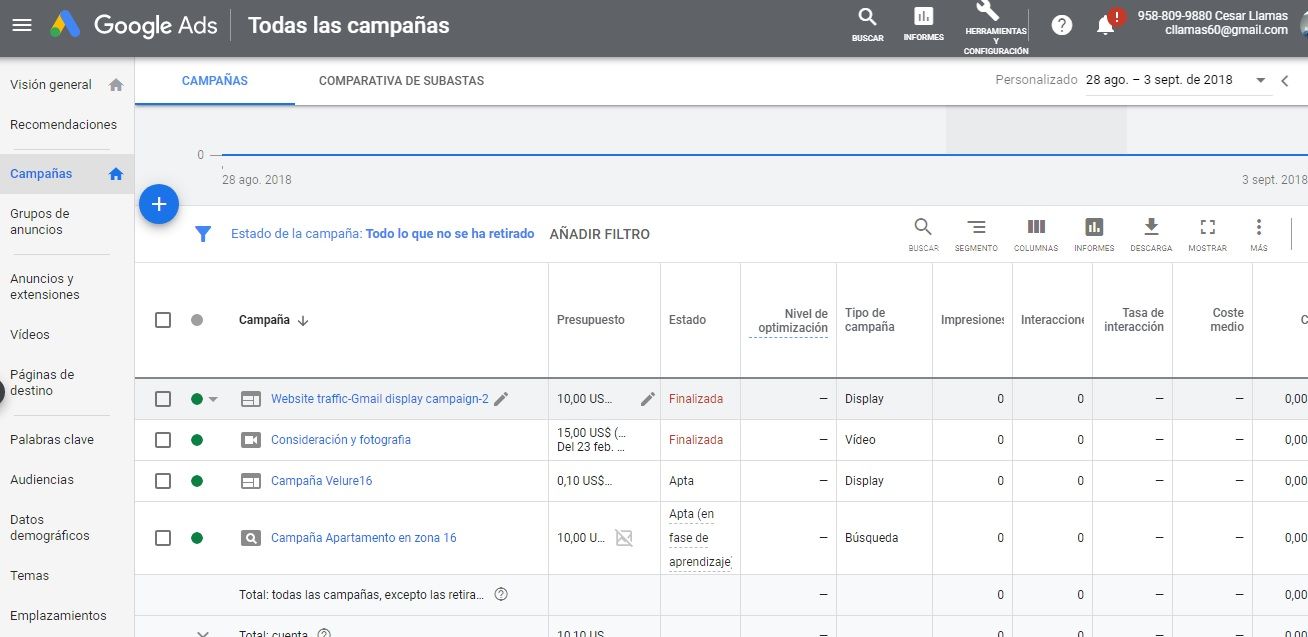Switch to Comparativa de Subastas tab
Image resolution: width=1308 pixels, height=637 pixels.
coord(401,81)
